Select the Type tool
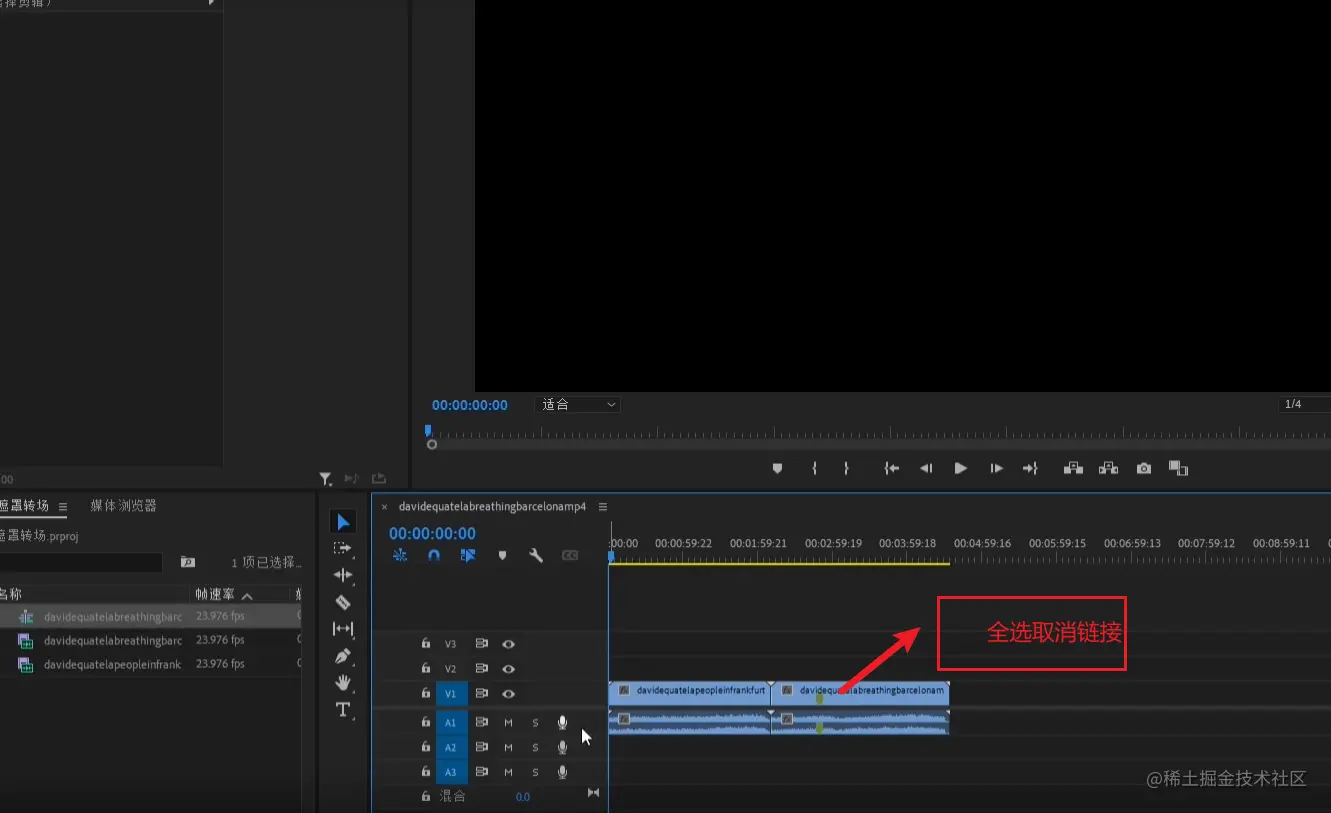This screenshot has width=1331, height=813. click(x=343, y=710)
